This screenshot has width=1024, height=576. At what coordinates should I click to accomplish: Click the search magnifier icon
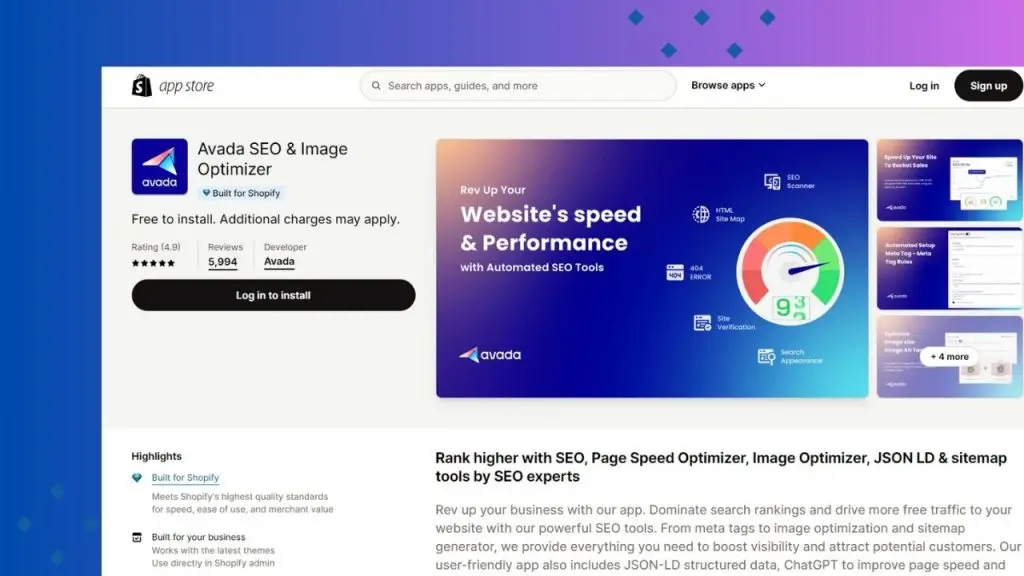376,86
